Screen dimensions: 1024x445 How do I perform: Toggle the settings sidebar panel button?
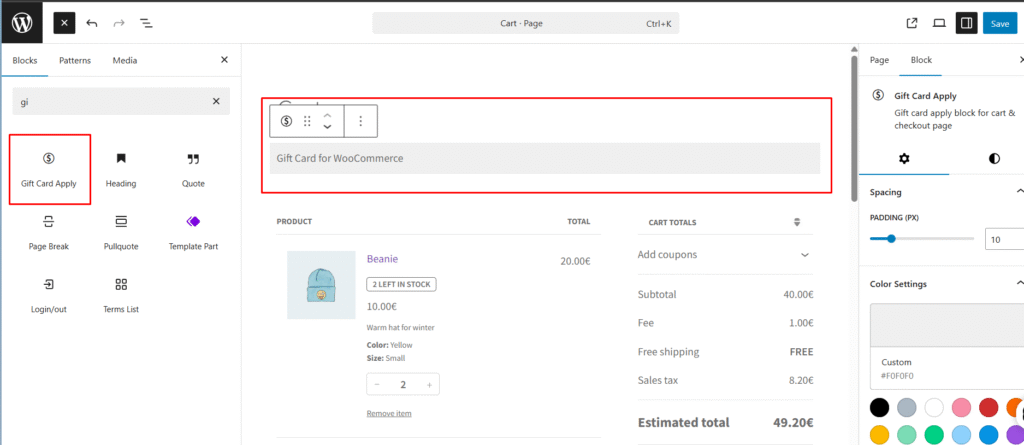(966, 23)
